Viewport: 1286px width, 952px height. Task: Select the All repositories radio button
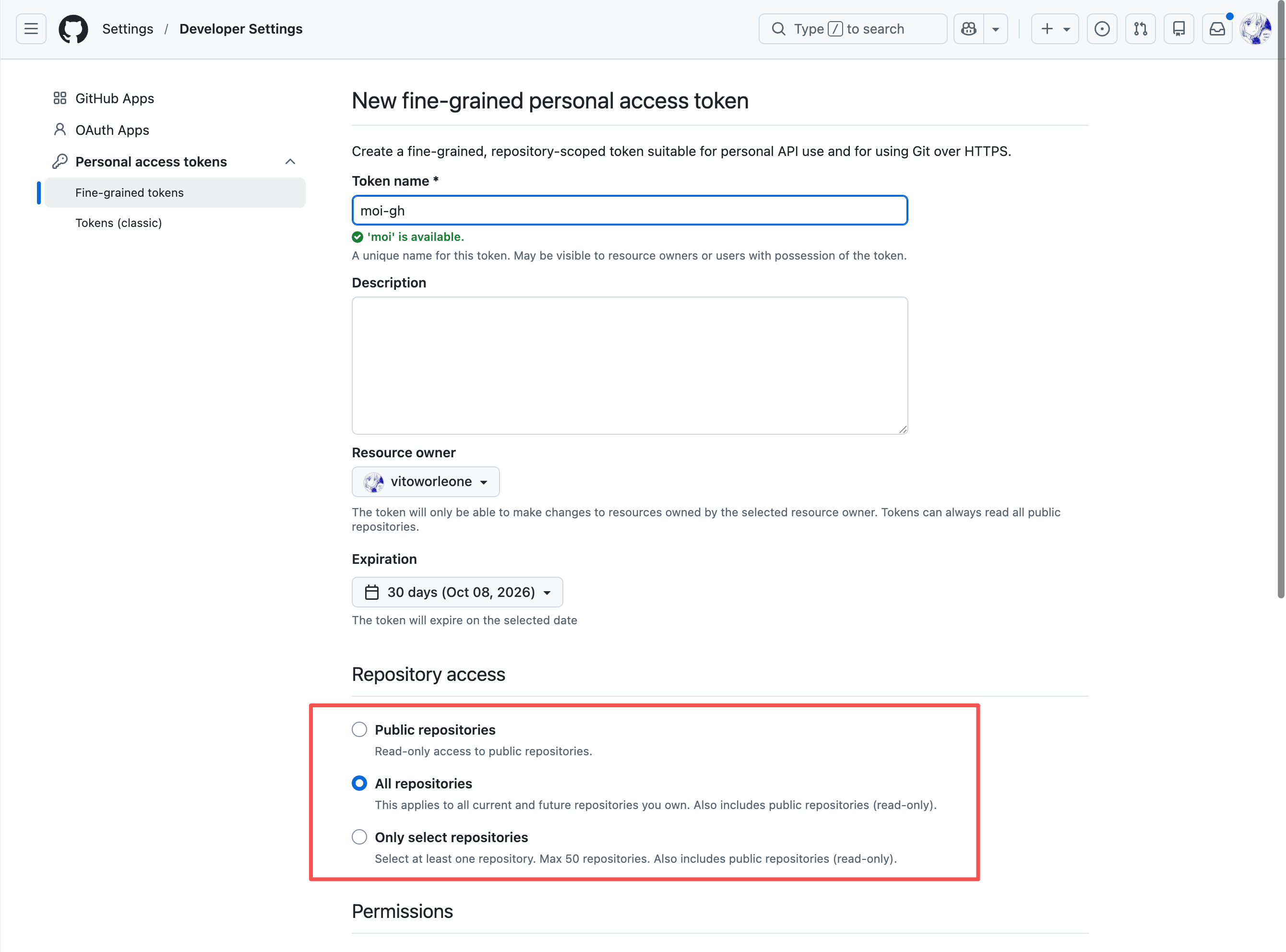pos(359,783)
